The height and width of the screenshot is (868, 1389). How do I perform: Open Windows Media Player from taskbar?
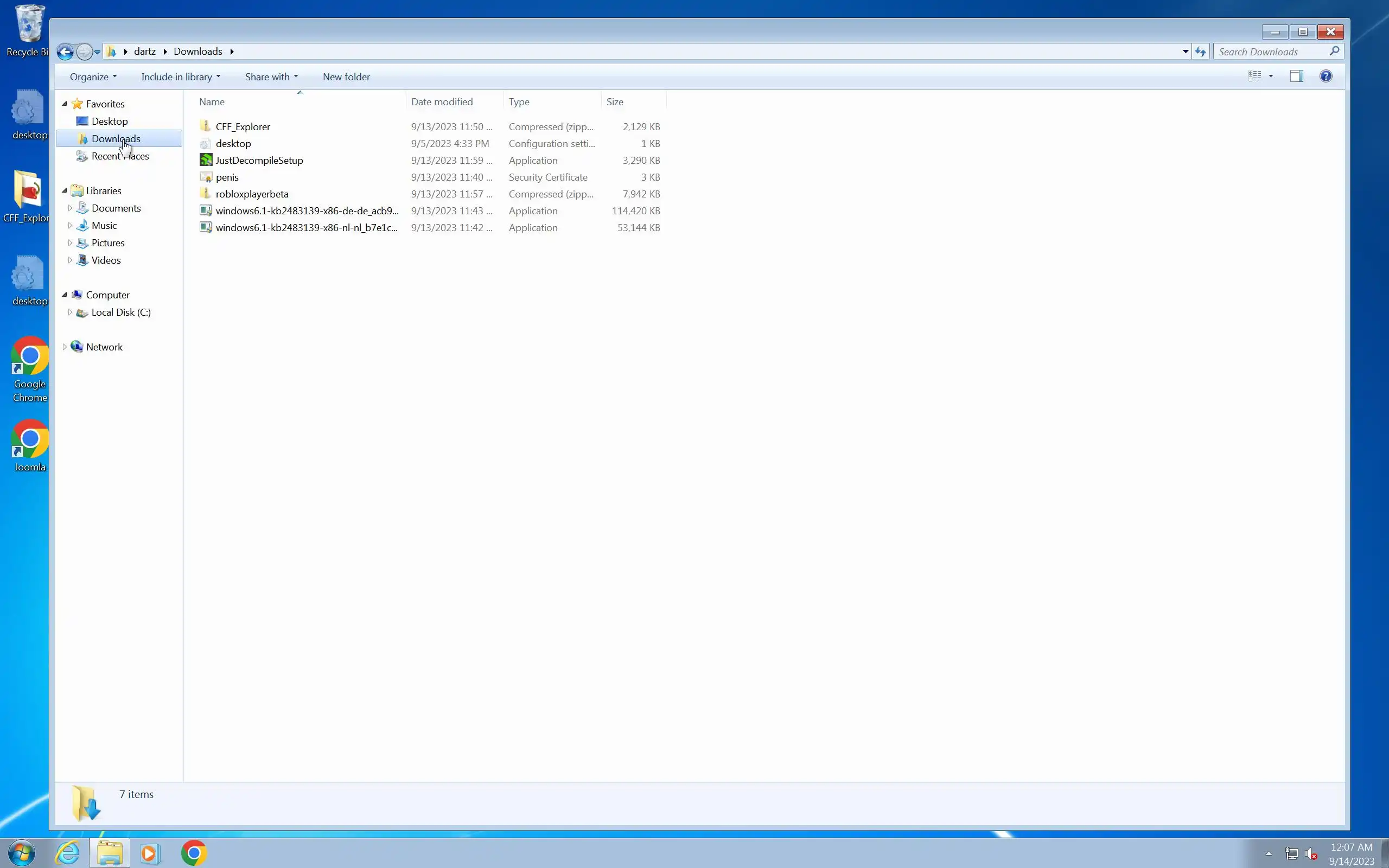(149, 853)
